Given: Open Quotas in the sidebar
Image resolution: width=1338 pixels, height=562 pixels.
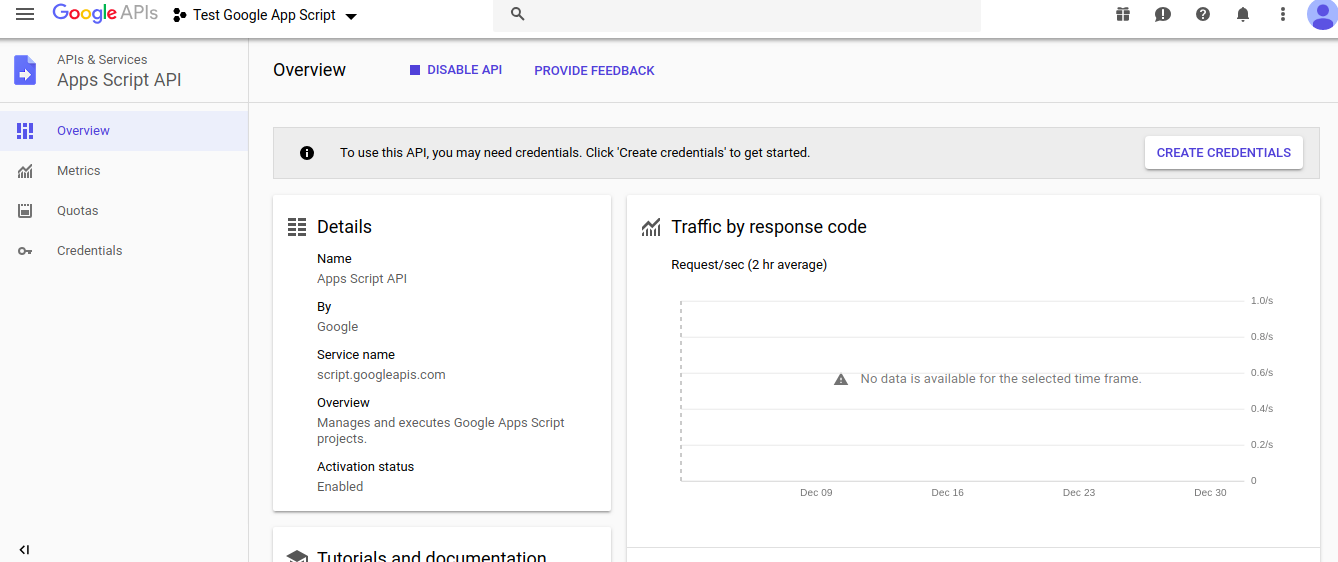Looking at the screenshot, I should (x=124, y=211).
